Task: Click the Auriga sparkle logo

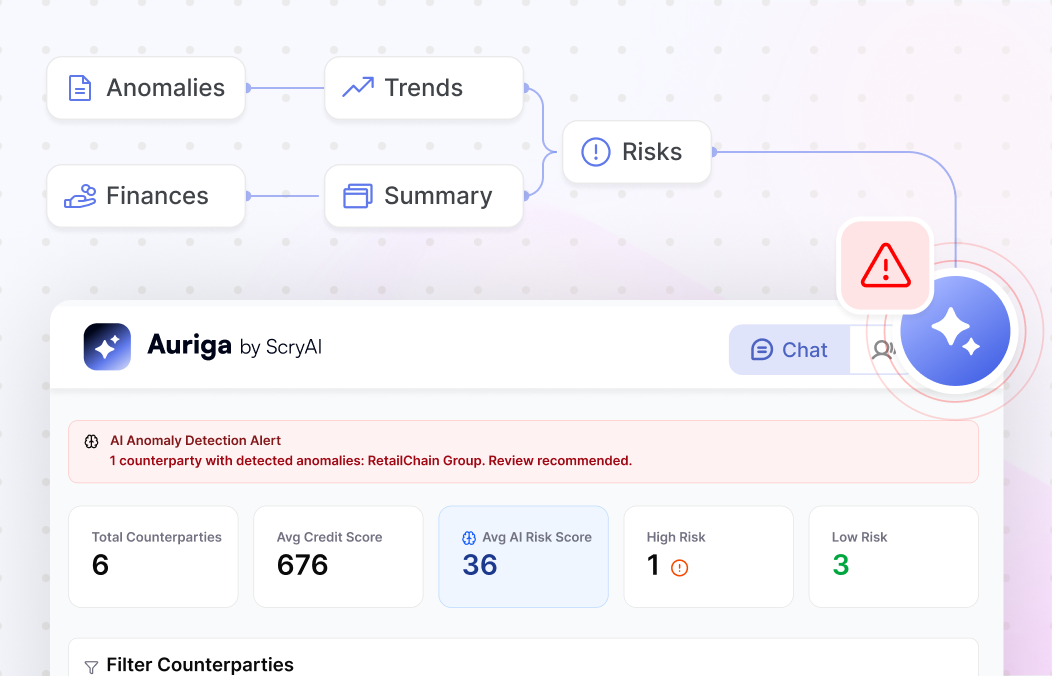Action: (x=107, y=347)
